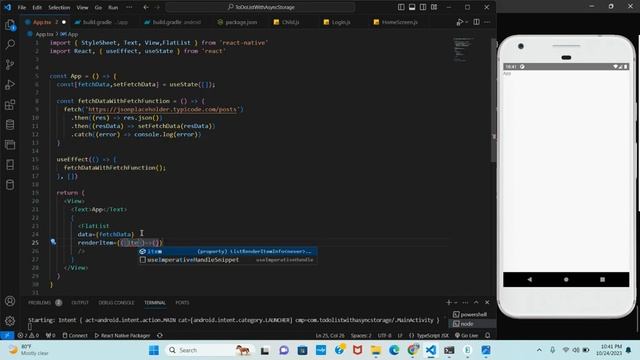Viewport: 640px width, 360px height.
Task: Open the Go menu
Action: click(x=98, y=7)
